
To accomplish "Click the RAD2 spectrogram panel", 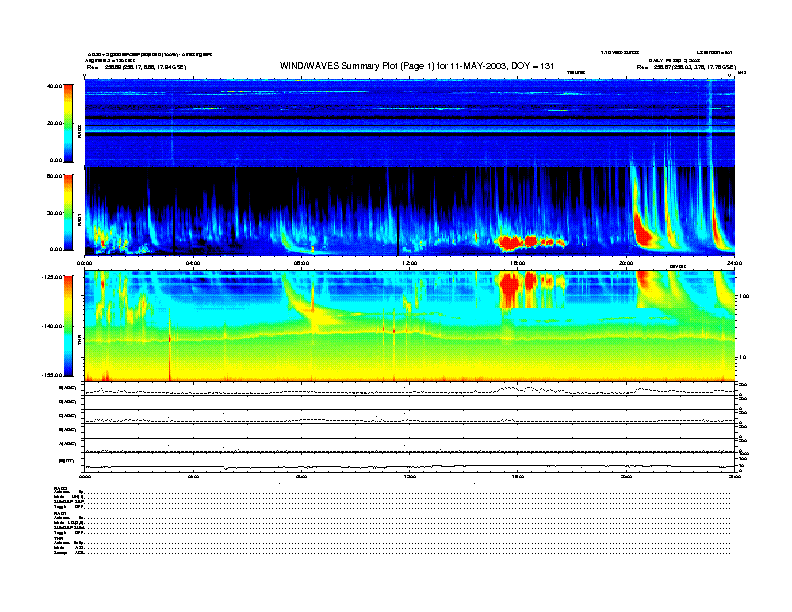I will click(x=410, y=122).
